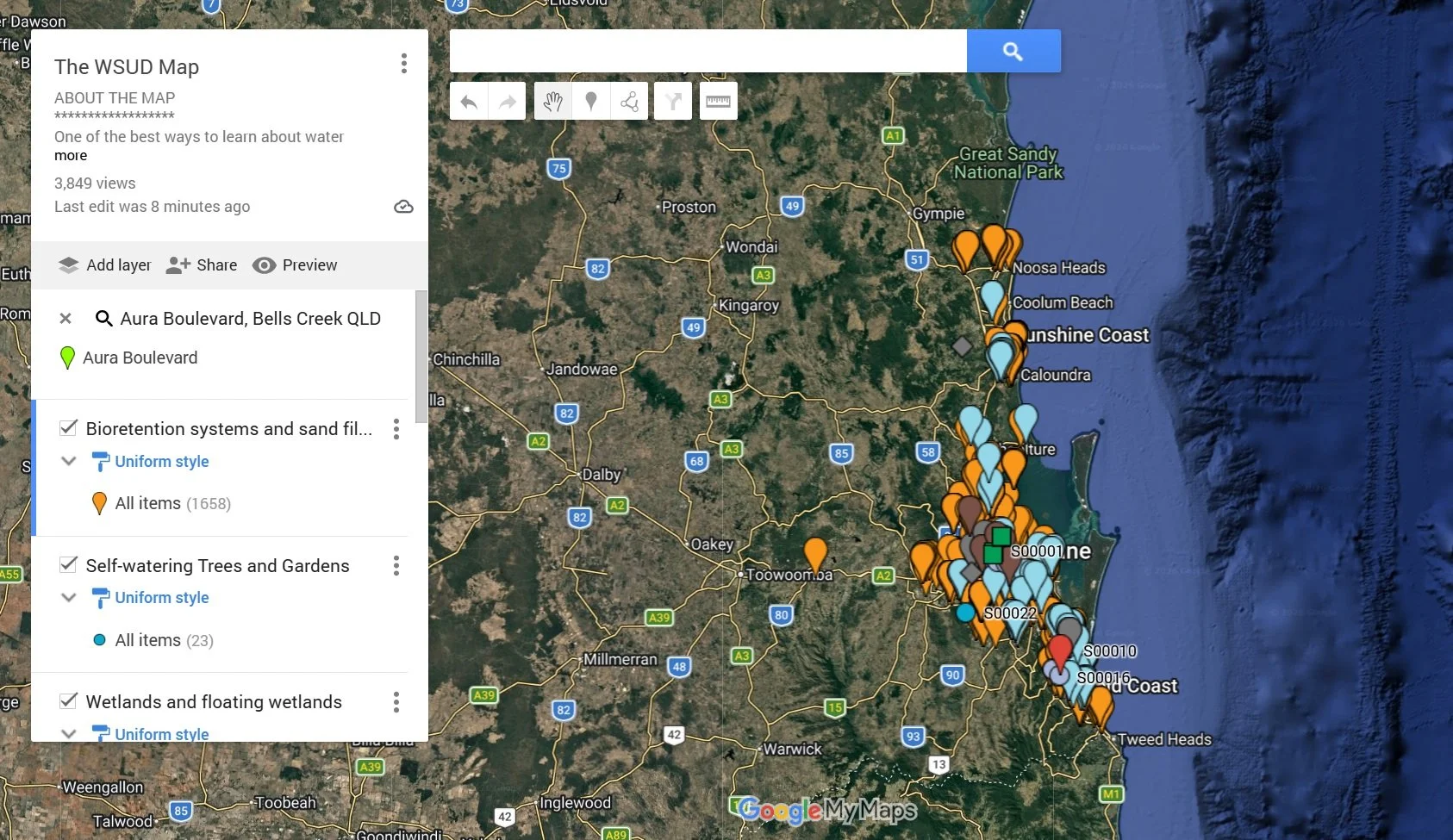Open Self-watering Trees and Gardens options menu
Viewport: 1453px width, 840px height.
(396, 566)
